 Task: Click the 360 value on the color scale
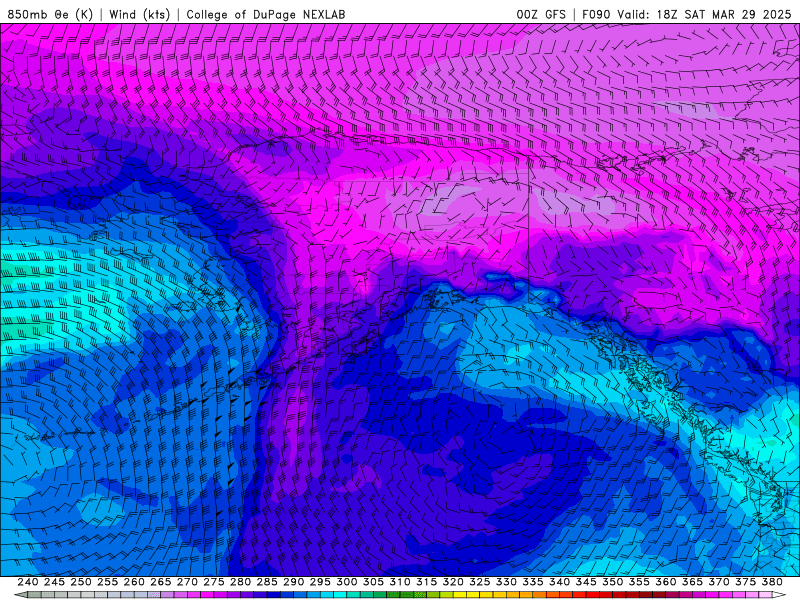coord(665,582)
